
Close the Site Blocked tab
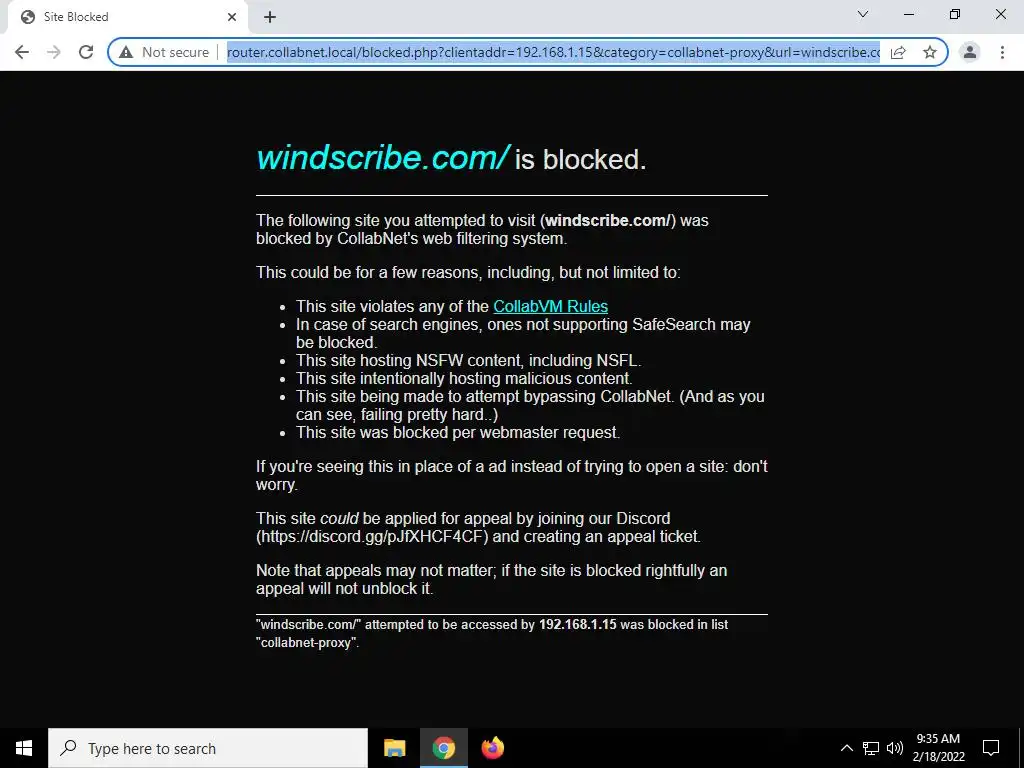coord(232,17)
